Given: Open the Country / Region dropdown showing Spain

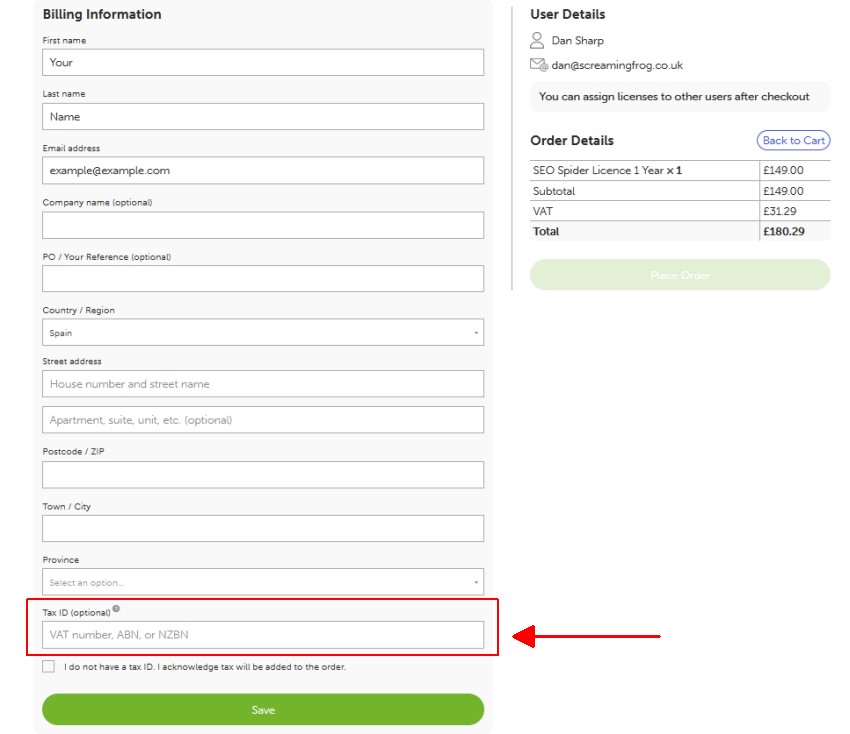Looking at the screenshot, I should (262, 331).
